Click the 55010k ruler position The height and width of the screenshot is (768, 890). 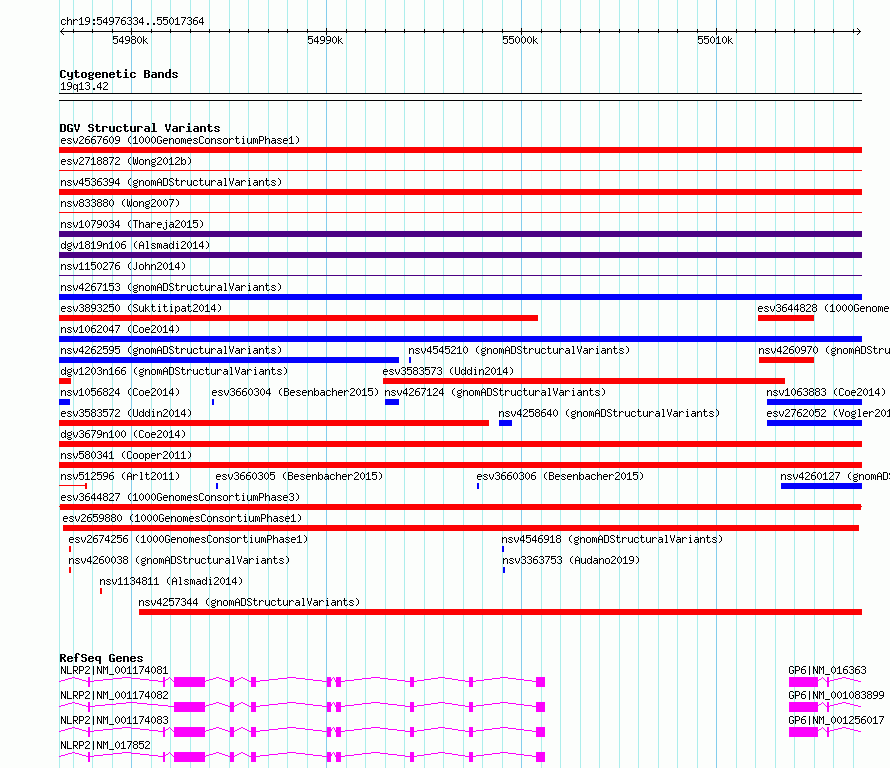coord(715,40)
